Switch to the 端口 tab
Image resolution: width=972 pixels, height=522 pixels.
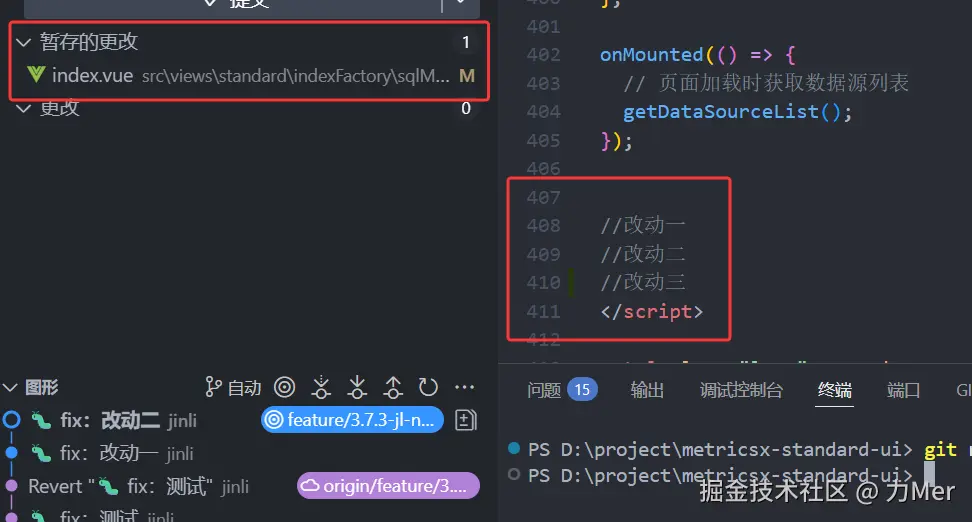[x=903, y=390]
